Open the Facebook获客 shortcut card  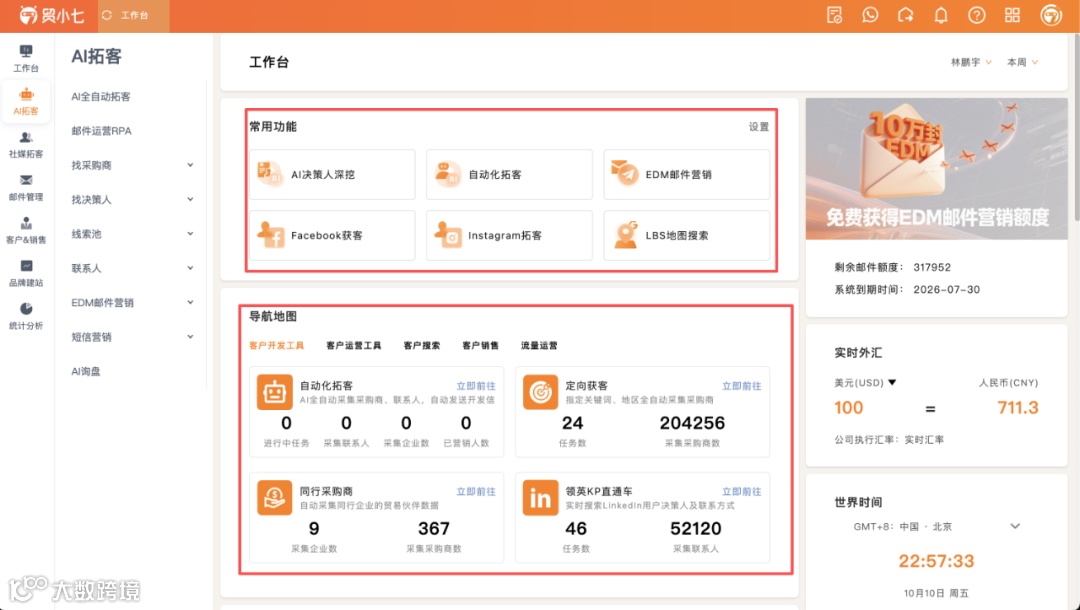tap(332, 235)
